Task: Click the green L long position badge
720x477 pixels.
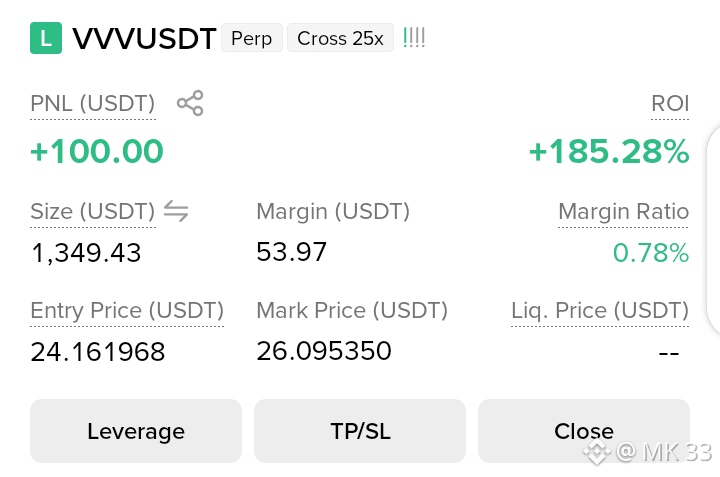Action: click(46, 38)
